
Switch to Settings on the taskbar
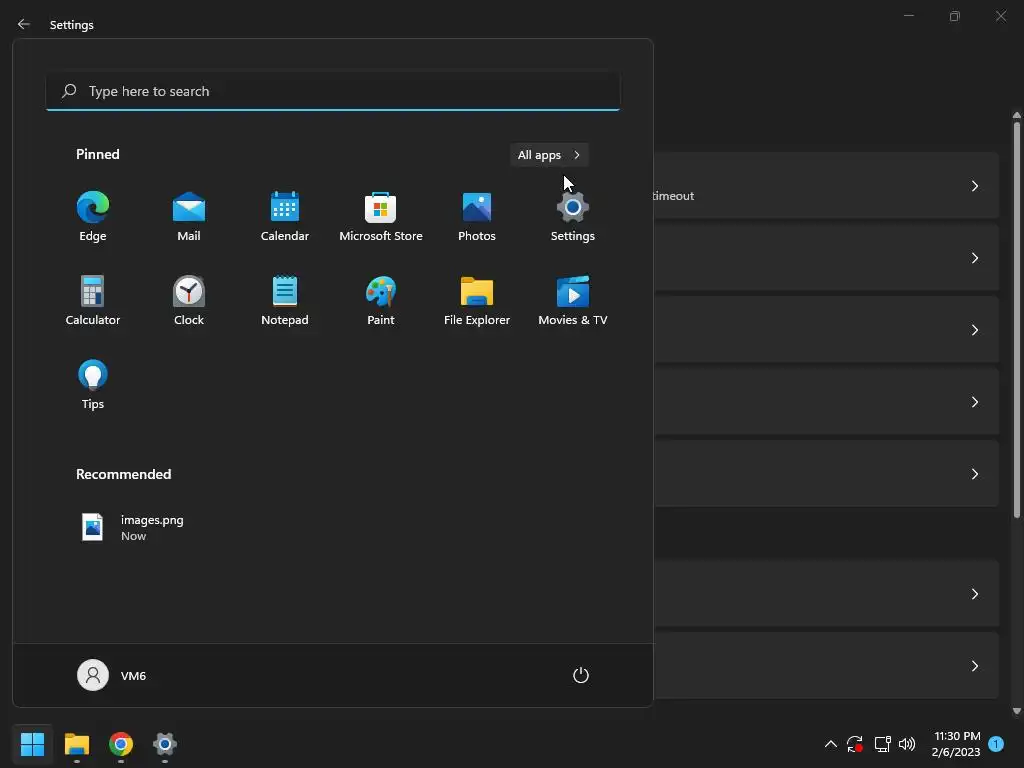click(165, 744)
